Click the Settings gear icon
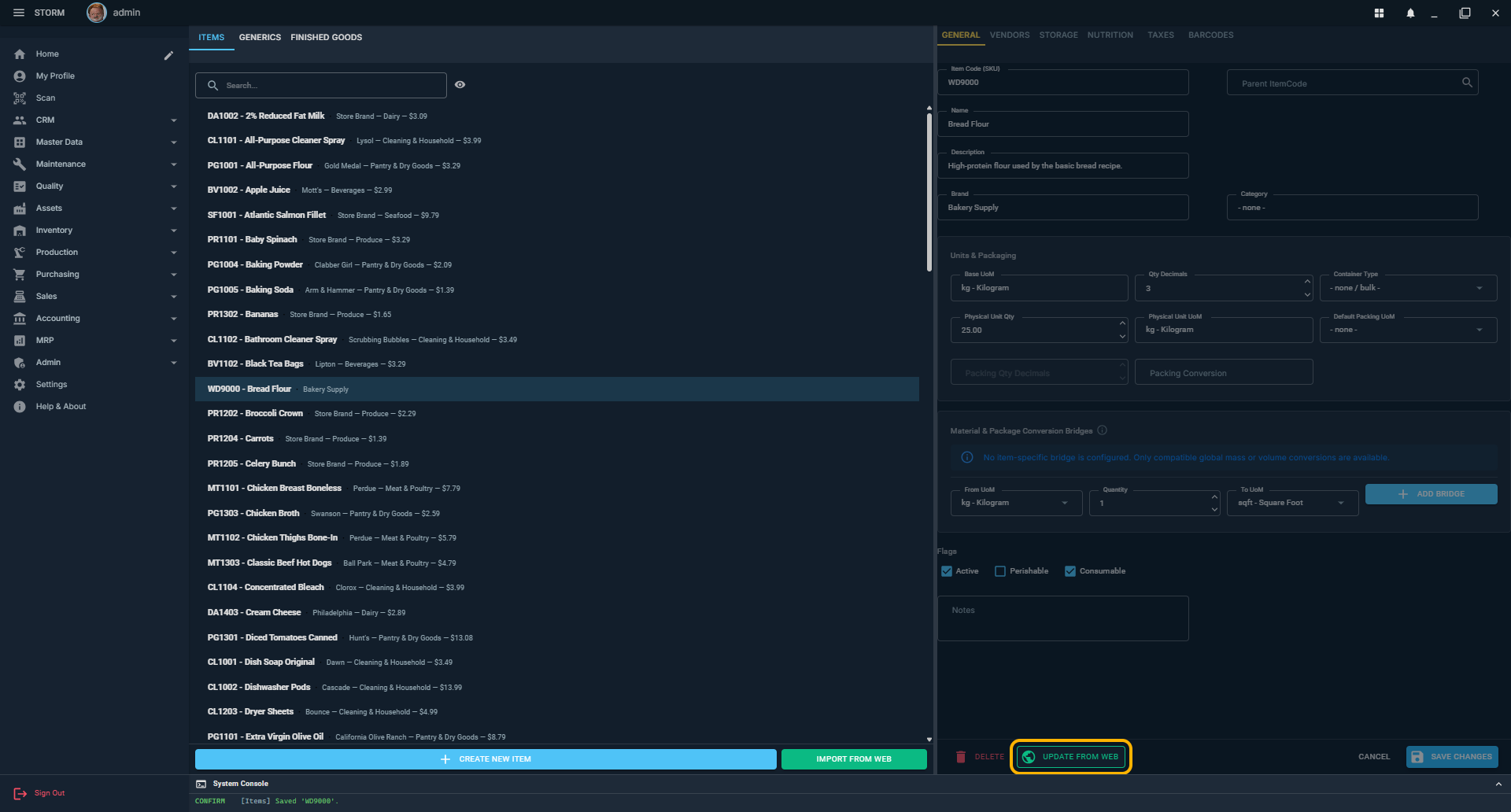 tap(20, 385)
